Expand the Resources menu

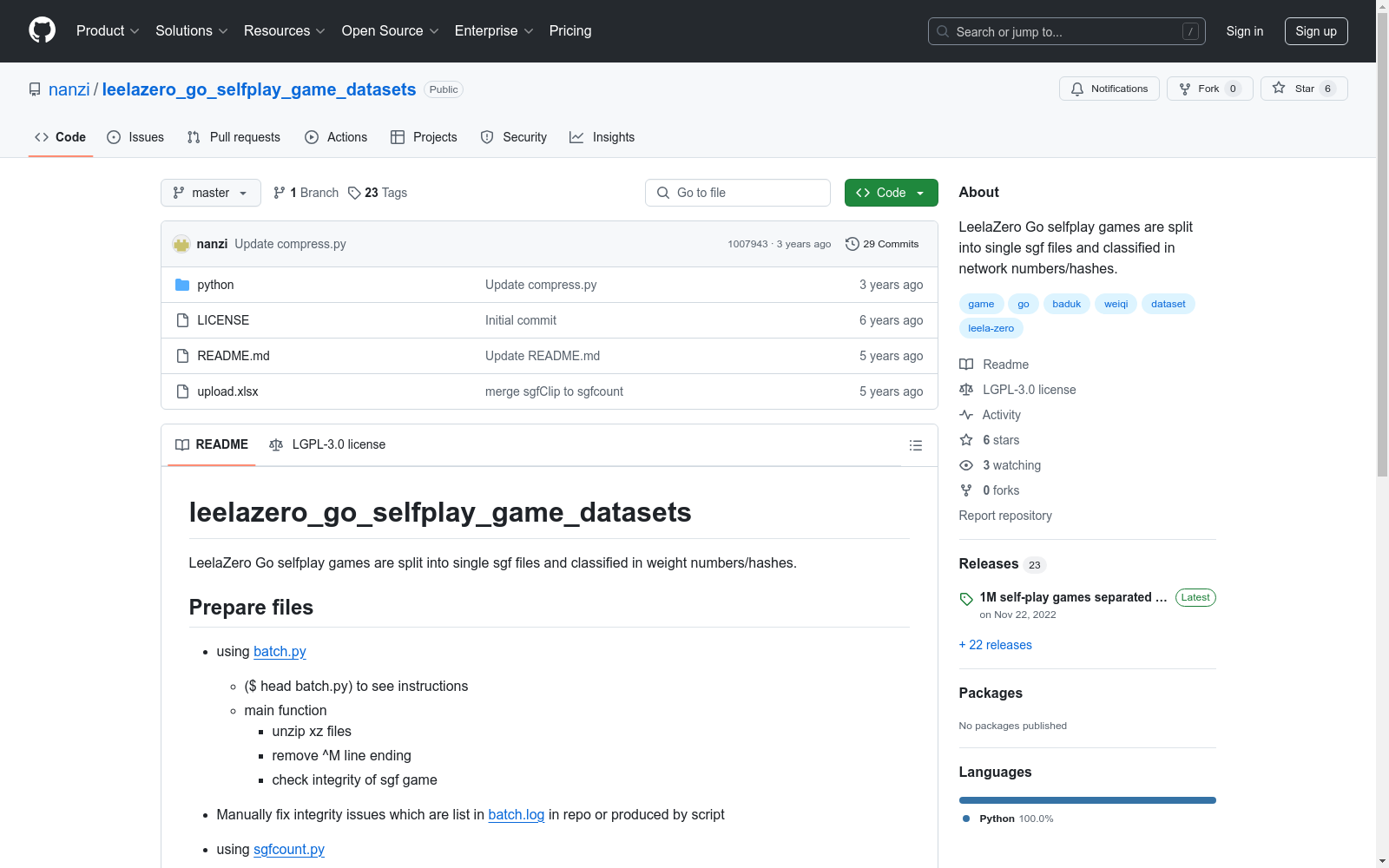285,30
